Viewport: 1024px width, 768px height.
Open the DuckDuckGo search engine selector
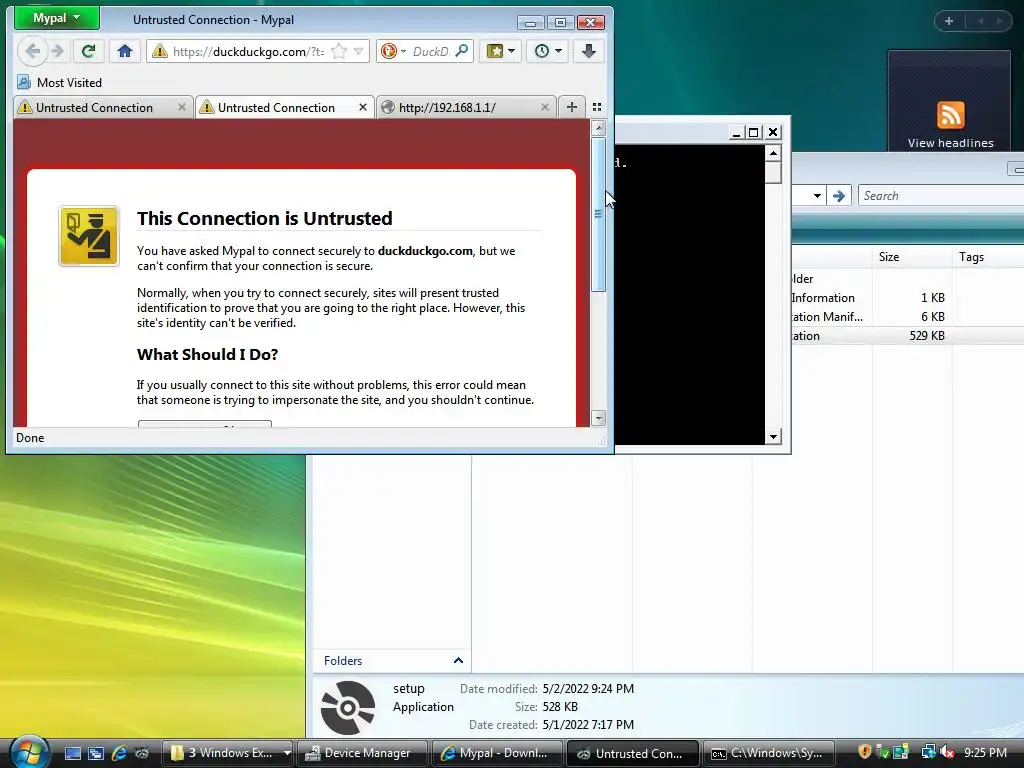393,51
